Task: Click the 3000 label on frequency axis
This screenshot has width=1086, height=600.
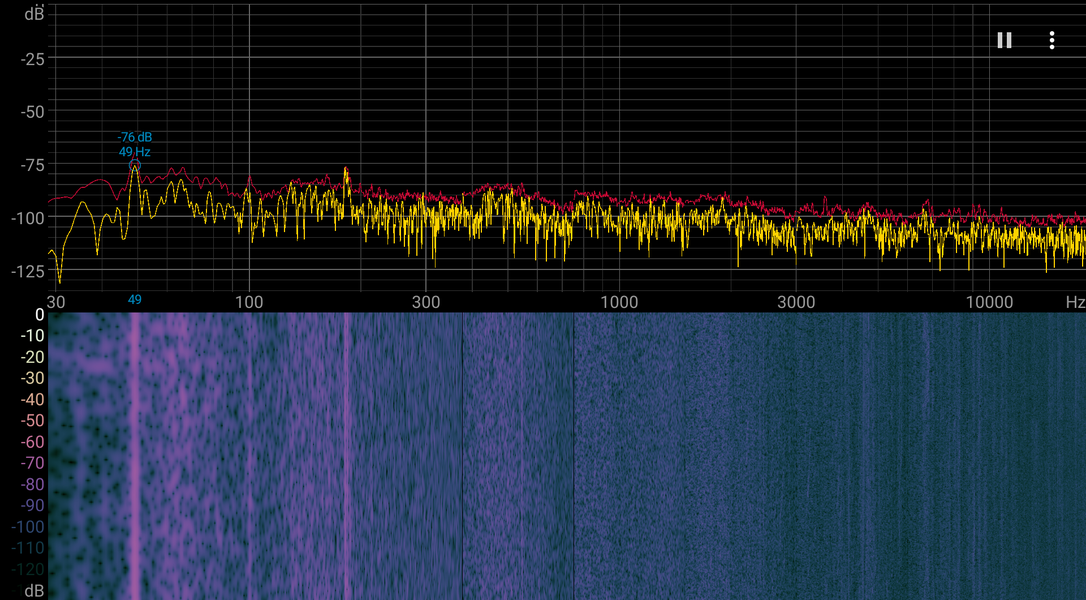Action: tap(796, 302)
